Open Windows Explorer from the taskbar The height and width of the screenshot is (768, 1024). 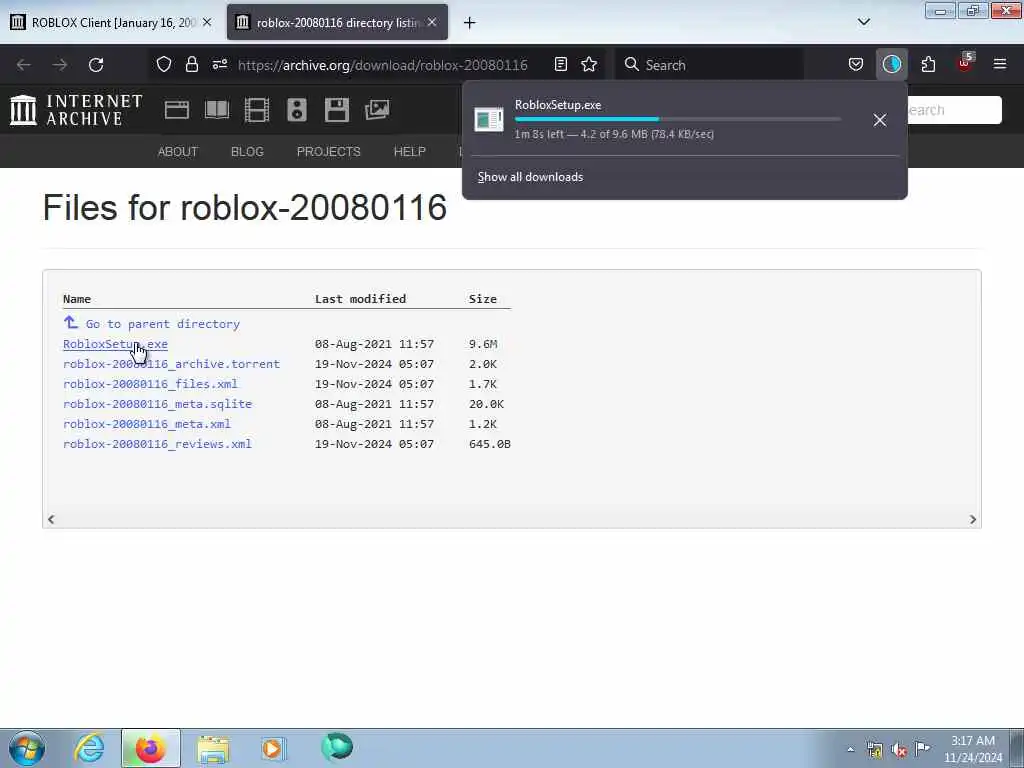pyautogui.click(x=213, y=748)
